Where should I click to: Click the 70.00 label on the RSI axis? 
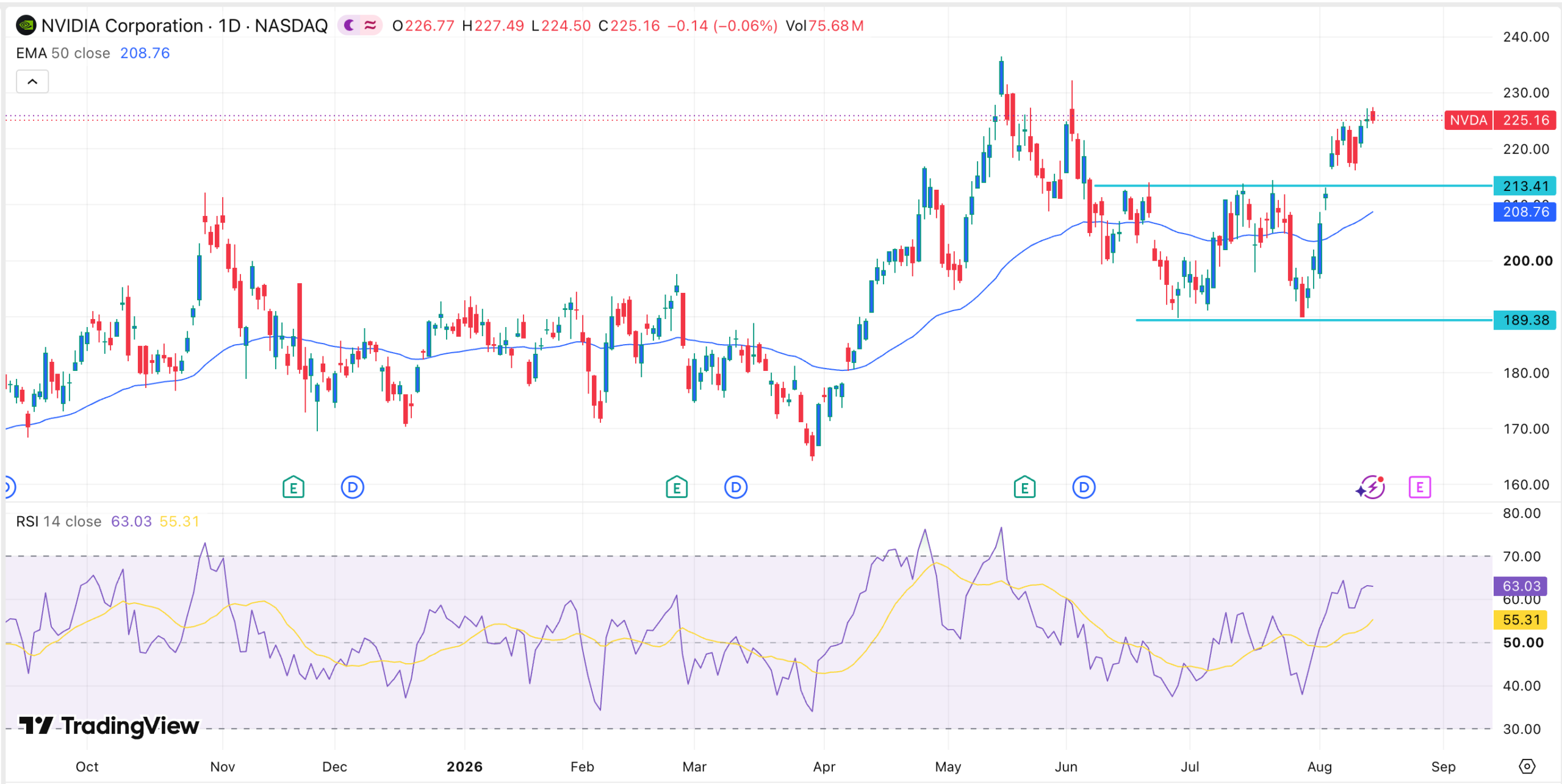pos(1521,556)
